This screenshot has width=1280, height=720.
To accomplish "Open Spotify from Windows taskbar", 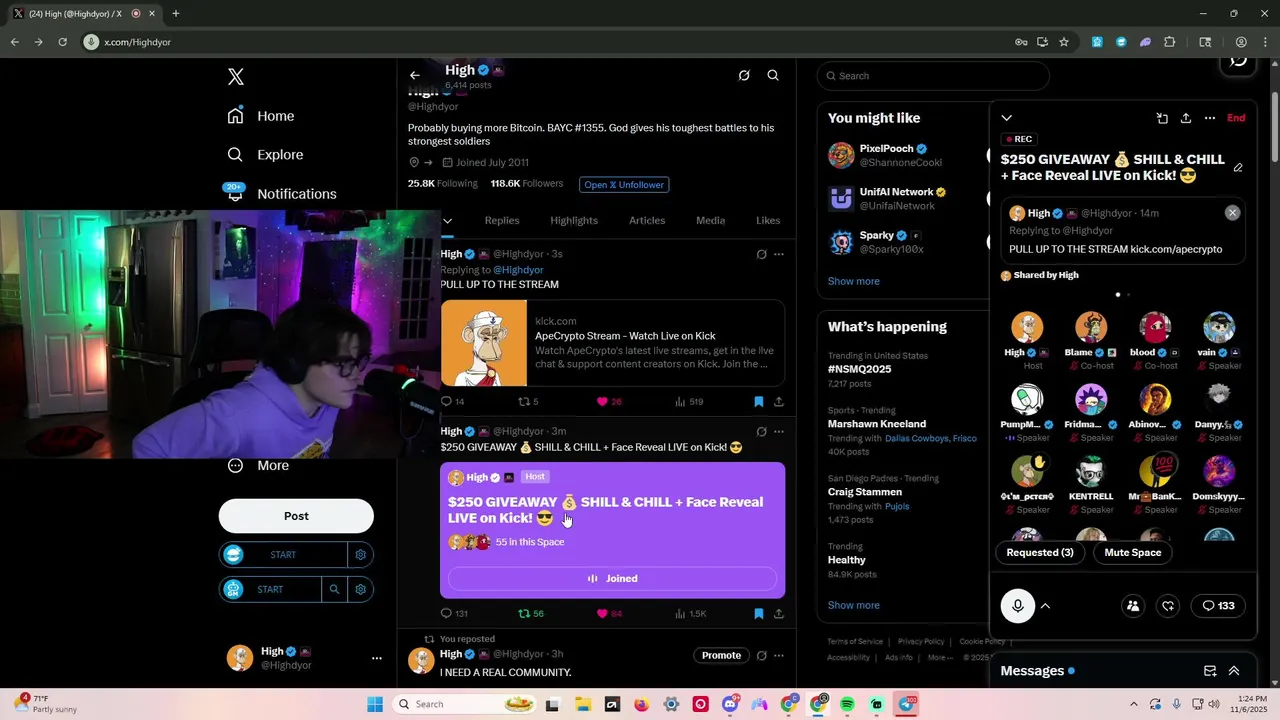I will coord(848,704).
